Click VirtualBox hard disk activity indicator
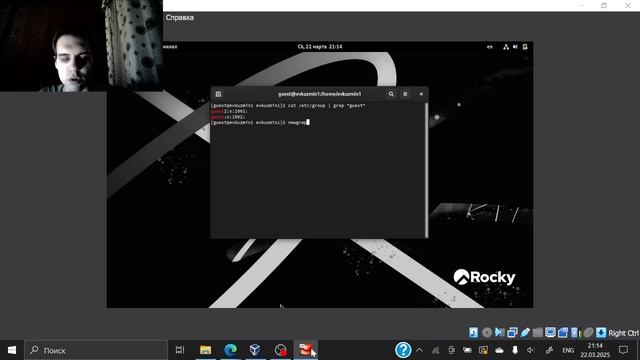This screenshot has width=640, height=360. [473, 333]
